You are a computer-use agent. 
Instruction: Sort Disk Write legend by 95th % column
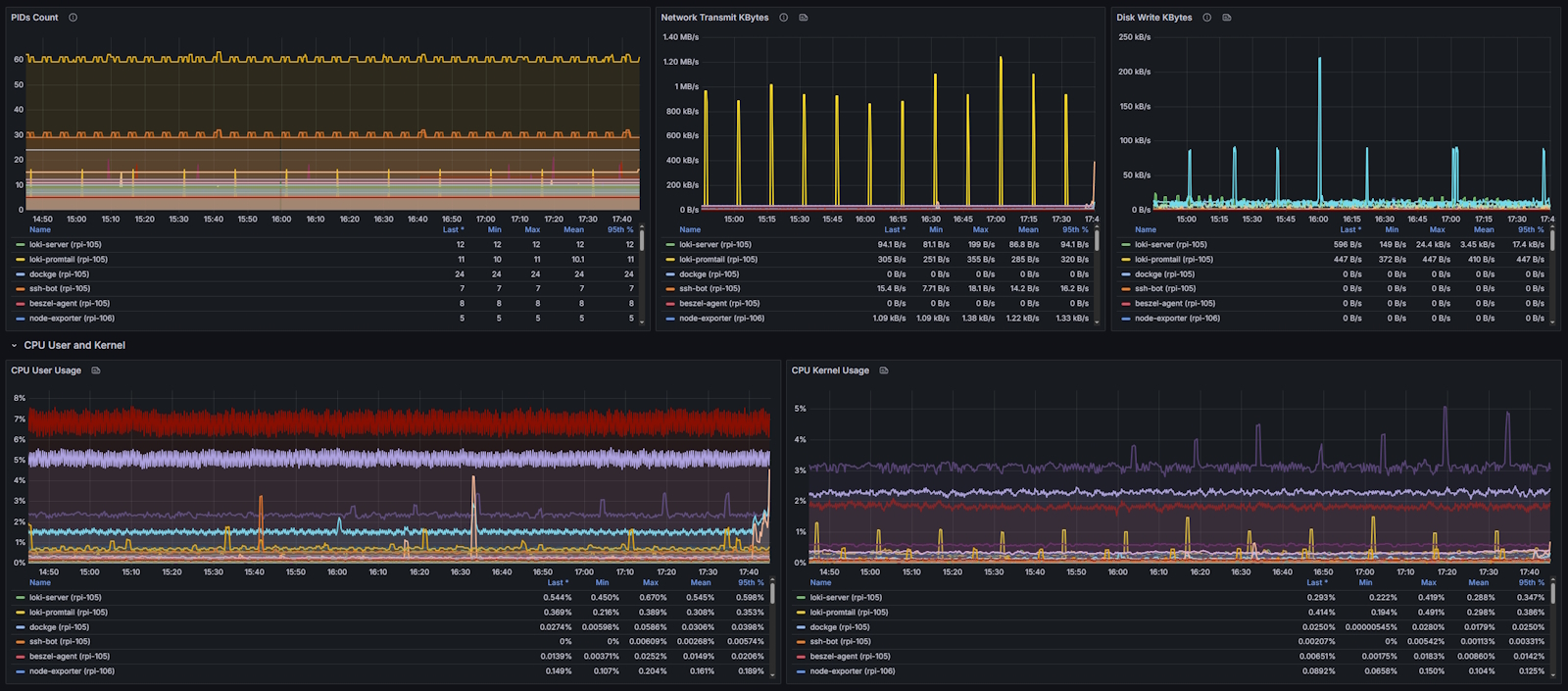1529,229
